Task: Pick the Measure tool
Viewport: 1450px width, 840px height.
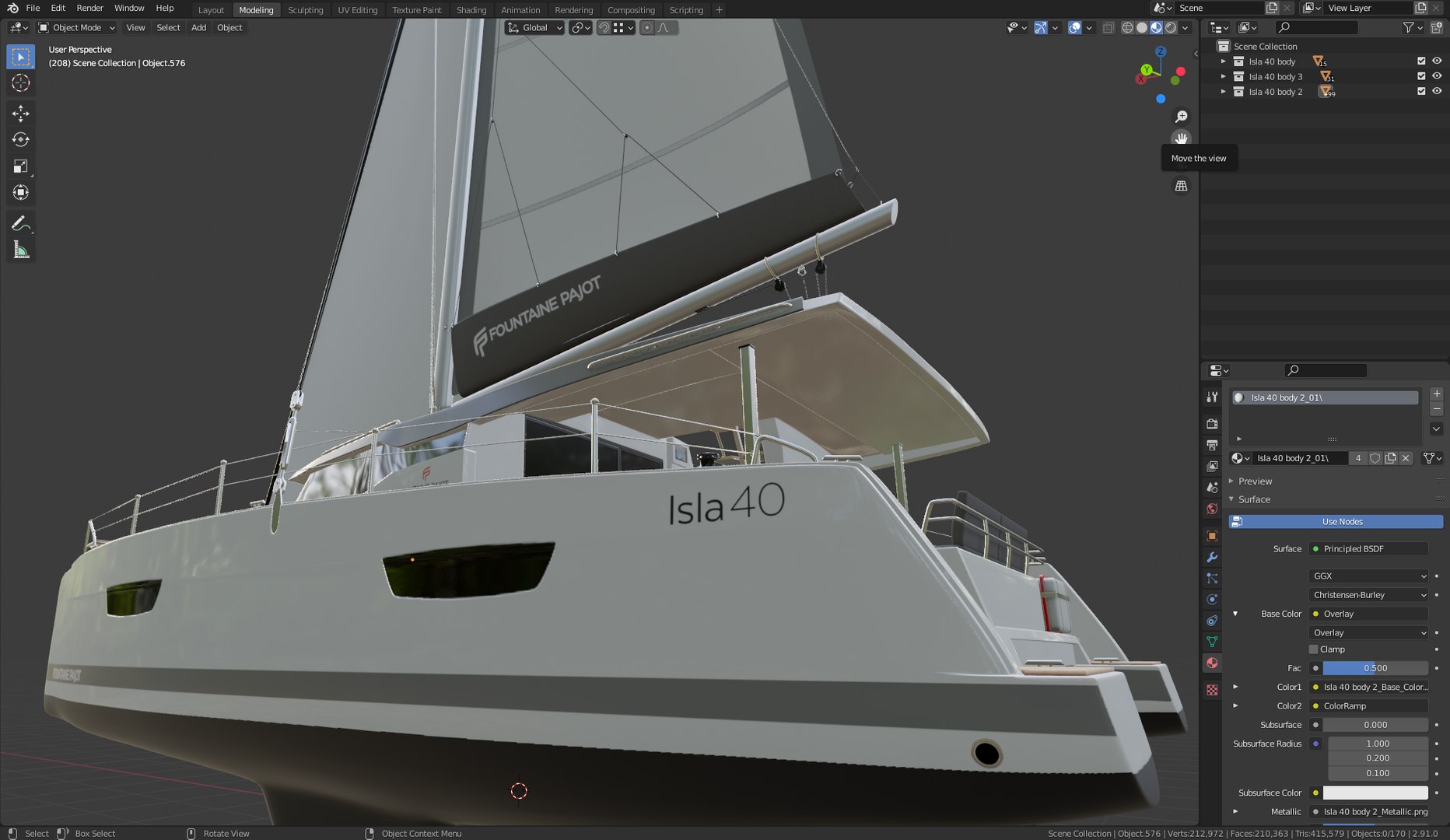Action: tap(21, 250)
